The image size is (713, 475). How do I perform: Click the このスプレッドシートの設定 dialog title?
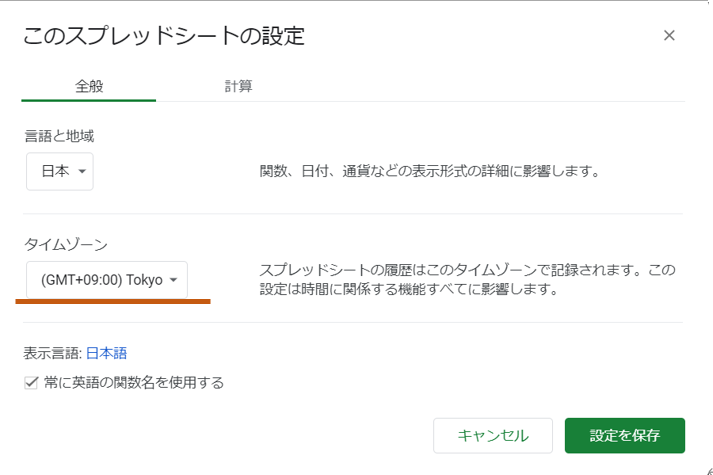[x=163, y=37]
